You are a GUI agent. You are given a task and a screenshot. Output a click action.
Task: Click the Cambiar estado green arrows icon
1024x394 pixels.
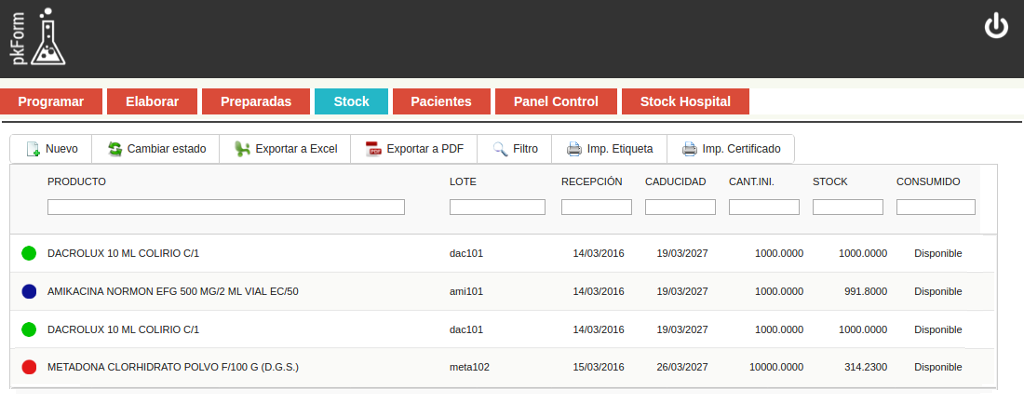point(115,149)
